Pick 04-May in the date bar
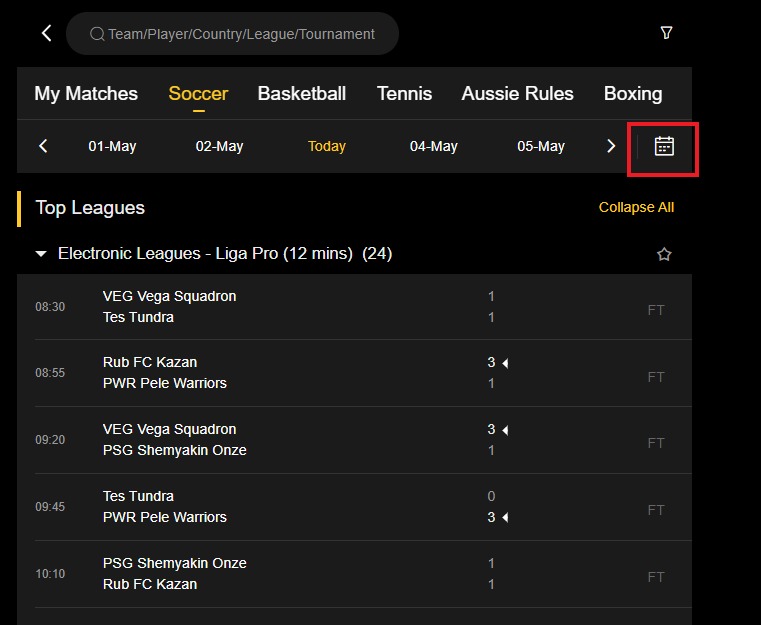This screenshot has width=761, height=625. tap(434, 147)
